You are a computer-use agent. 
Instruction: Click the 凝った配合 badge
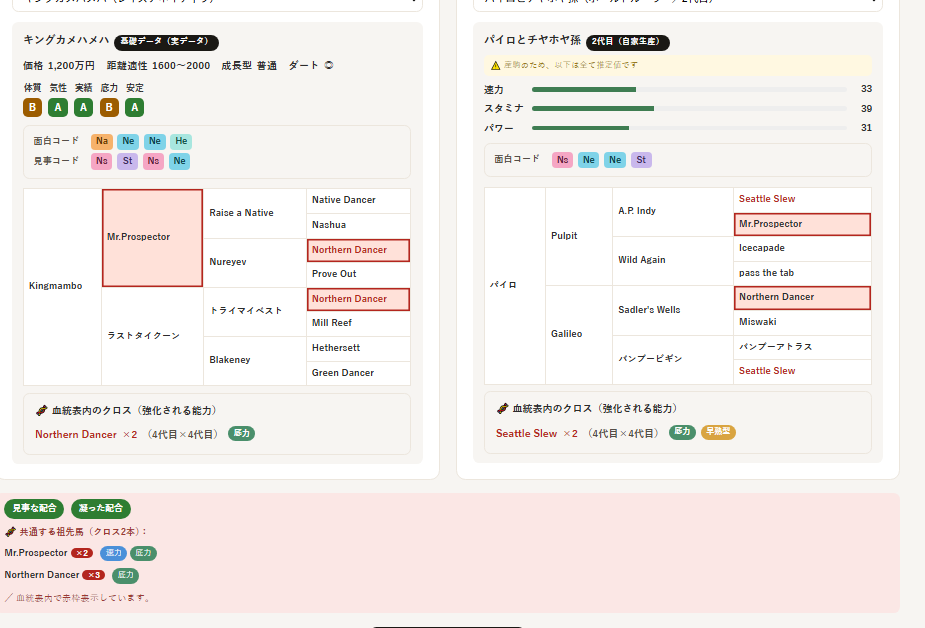[x=101, y=508]
